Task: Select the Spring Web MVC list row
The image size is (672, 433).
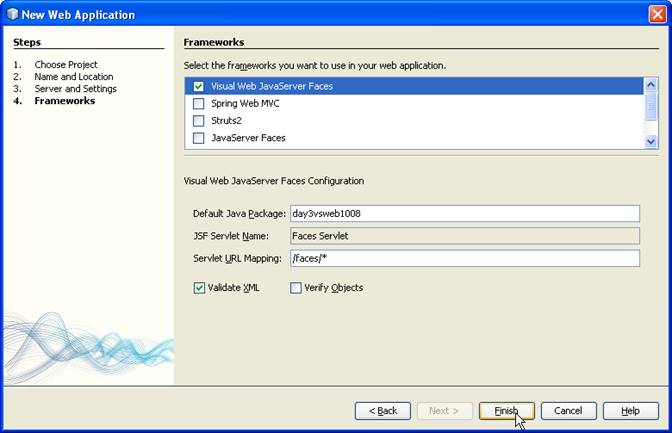Action: (414, 103)
